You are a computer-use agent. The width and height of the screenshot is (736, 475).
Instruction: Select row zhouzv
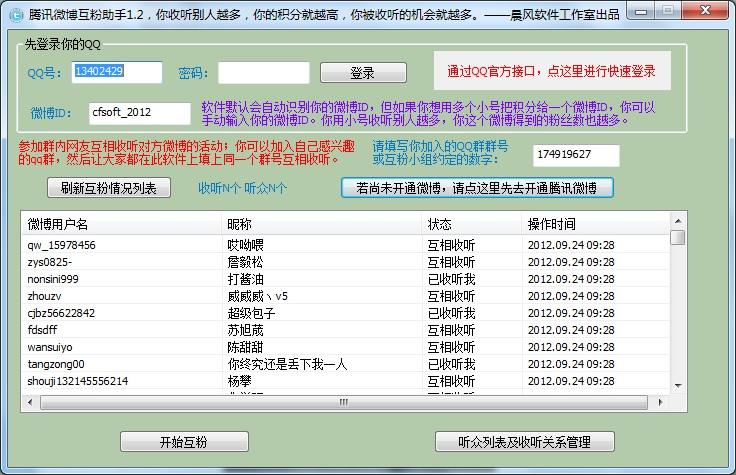pyautogui.click(x=345, y=296)
